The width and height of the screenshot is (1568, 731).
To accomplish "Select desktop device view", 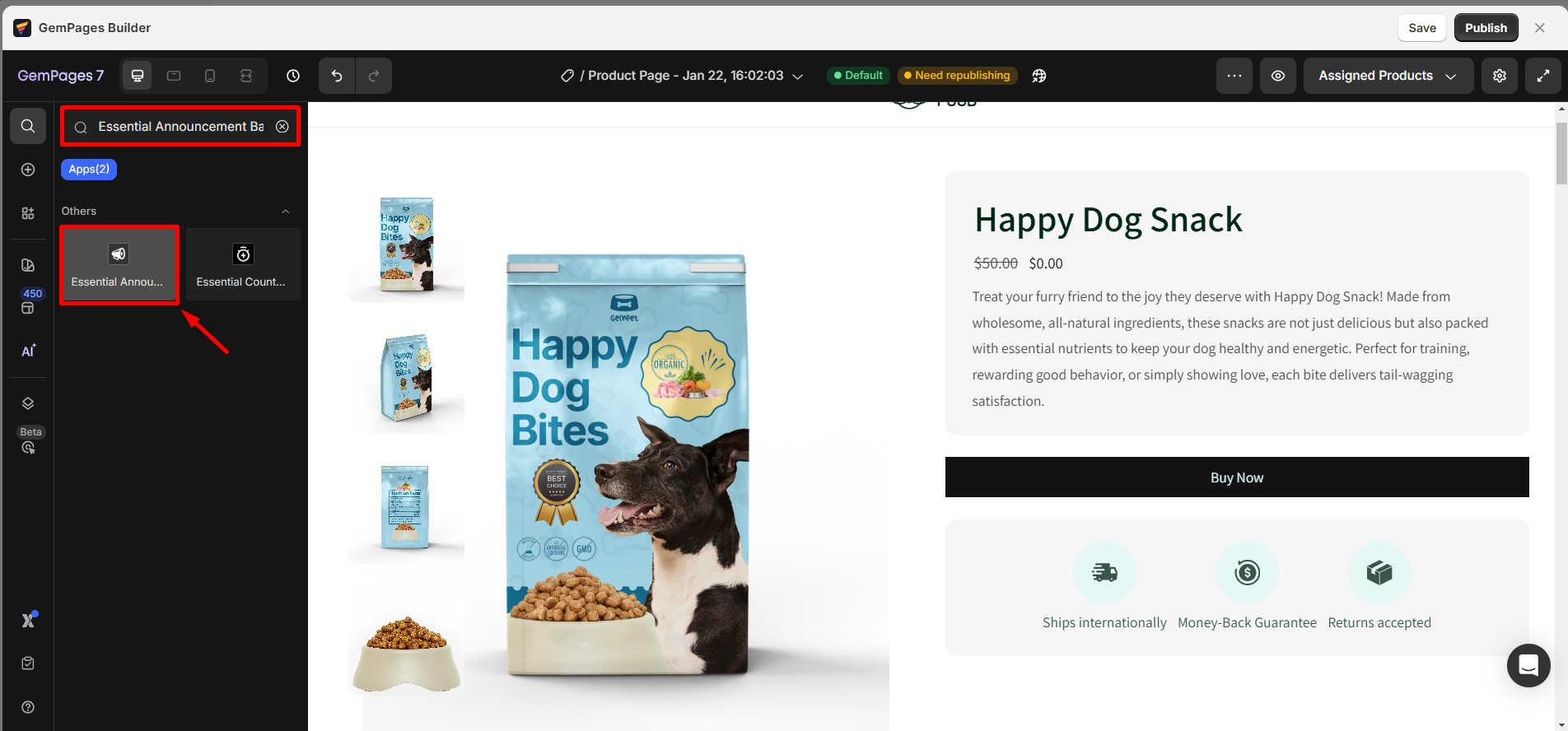I will pos(138,76).
